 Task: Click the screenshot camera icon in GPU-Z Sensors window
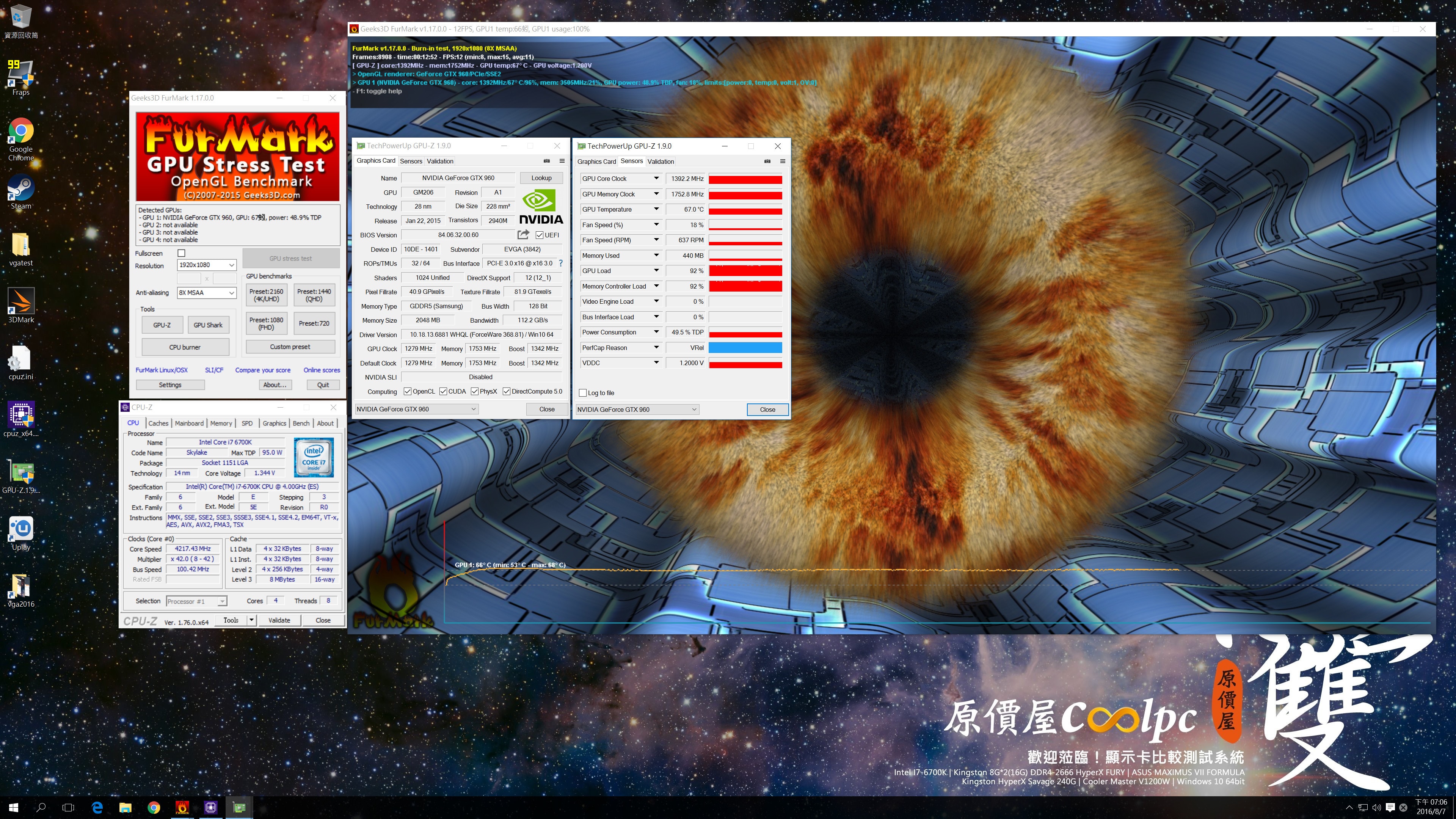[x=767, y=161]
